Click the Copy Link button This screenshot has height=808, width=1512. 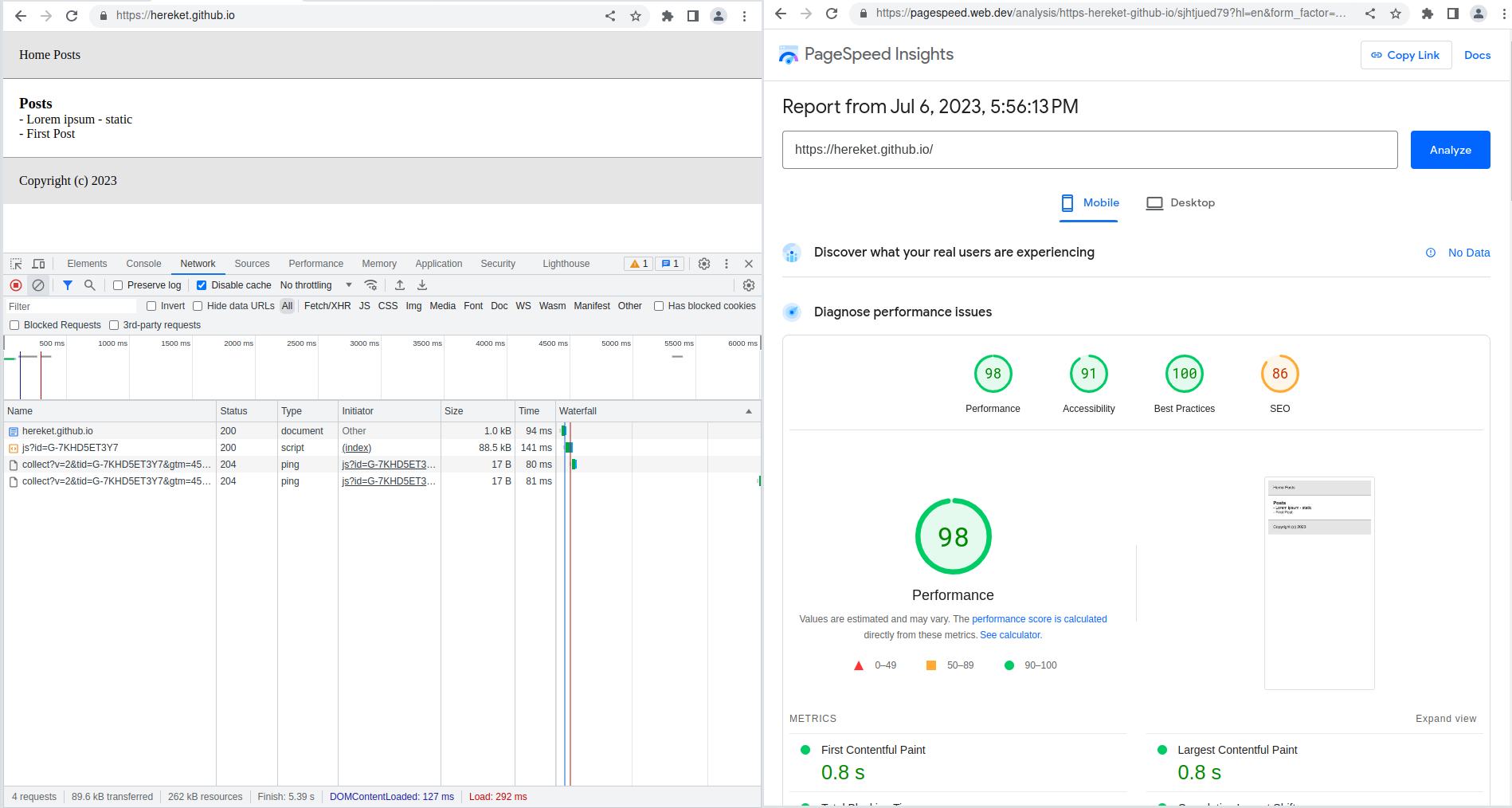1406,55
